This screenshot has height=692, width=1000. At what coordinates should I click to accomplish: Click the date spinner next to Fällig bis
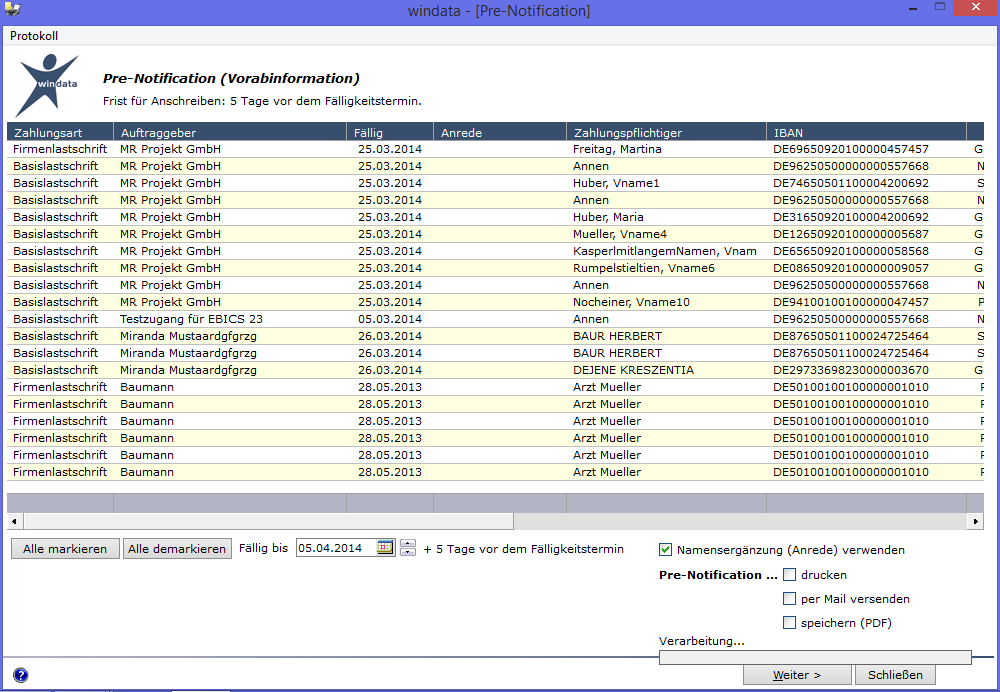pos(408,548)
